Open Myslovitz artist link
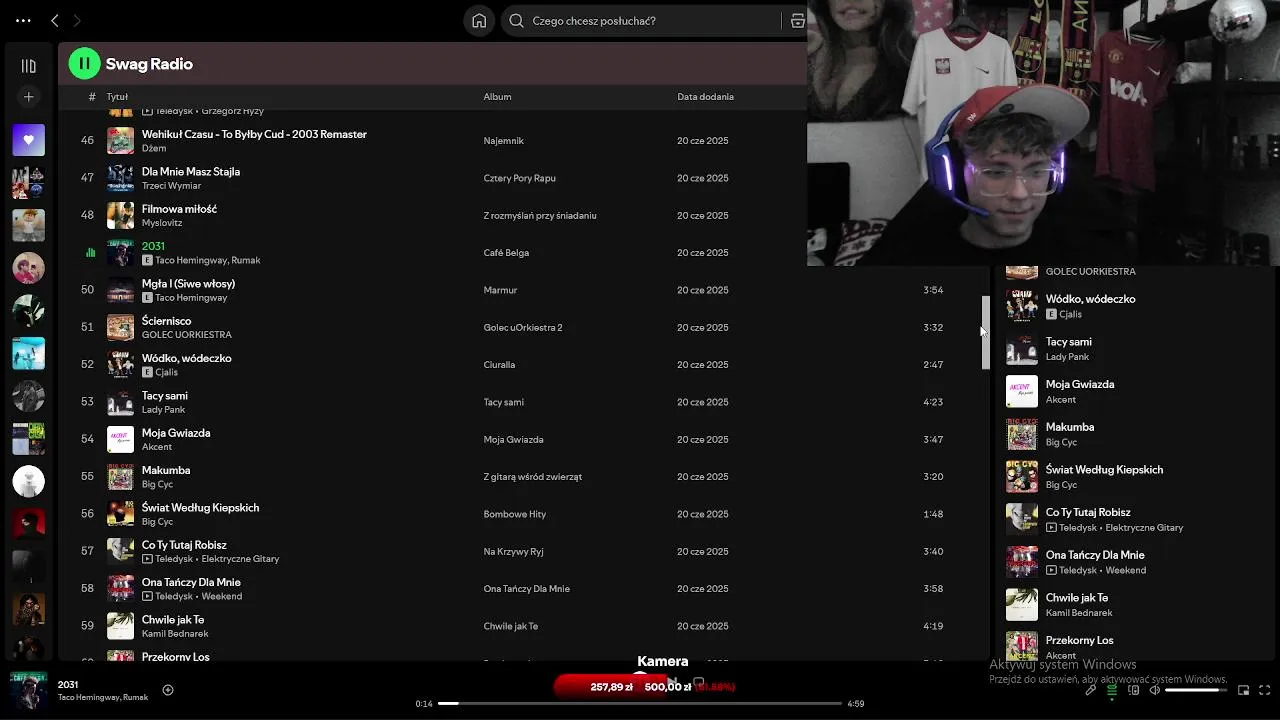1280x720 pixels. pyautogui.click(x=162, y=223)
